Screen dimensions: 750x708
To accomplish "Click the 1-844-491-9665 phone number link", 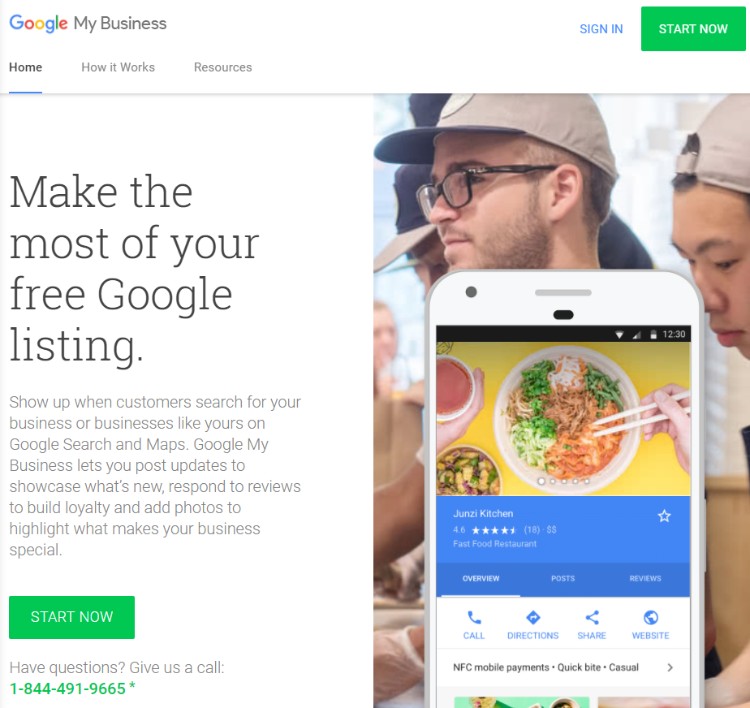I will point(67,688).
